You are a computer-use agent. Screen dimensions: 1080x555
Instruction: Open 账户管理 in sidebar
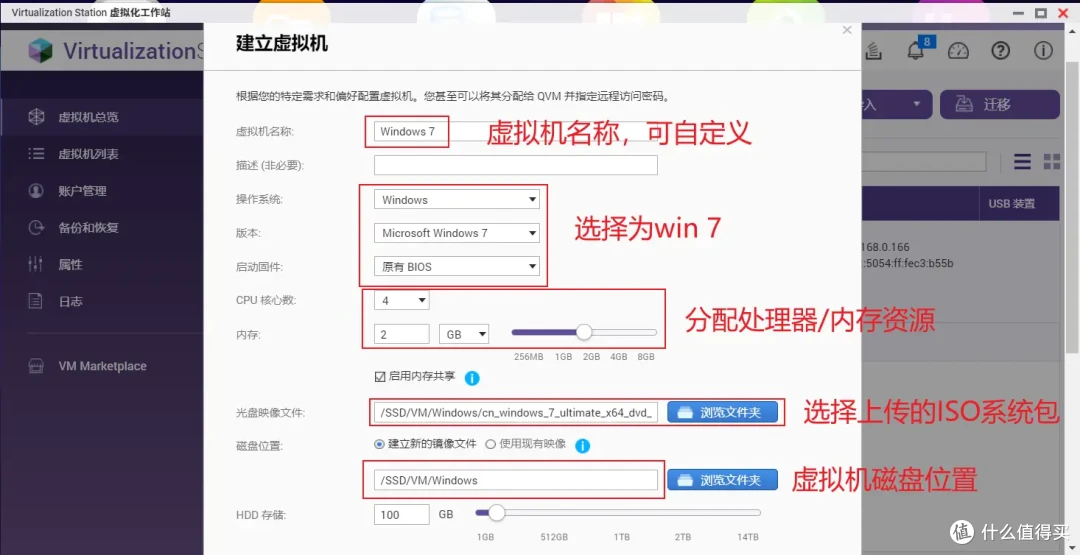[82, 191]
